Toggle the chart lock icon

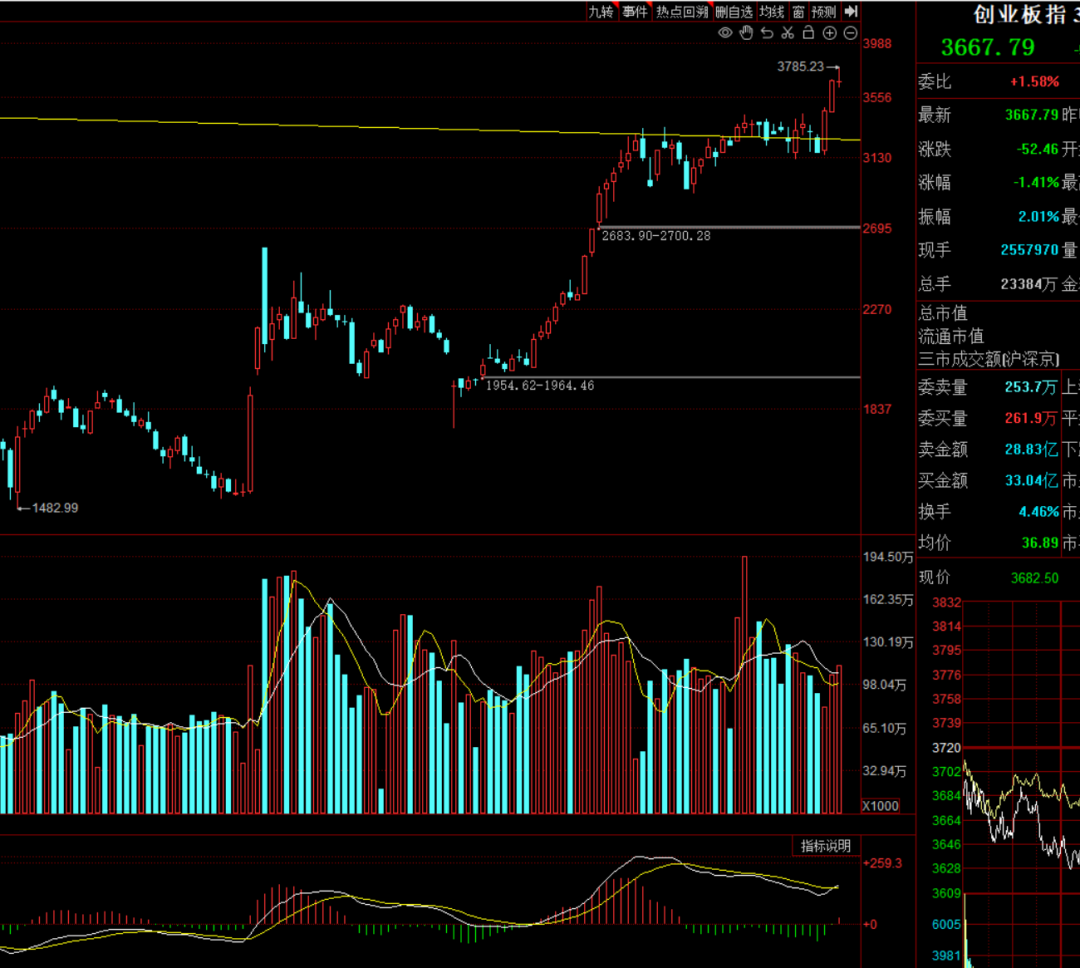point(809,32)
